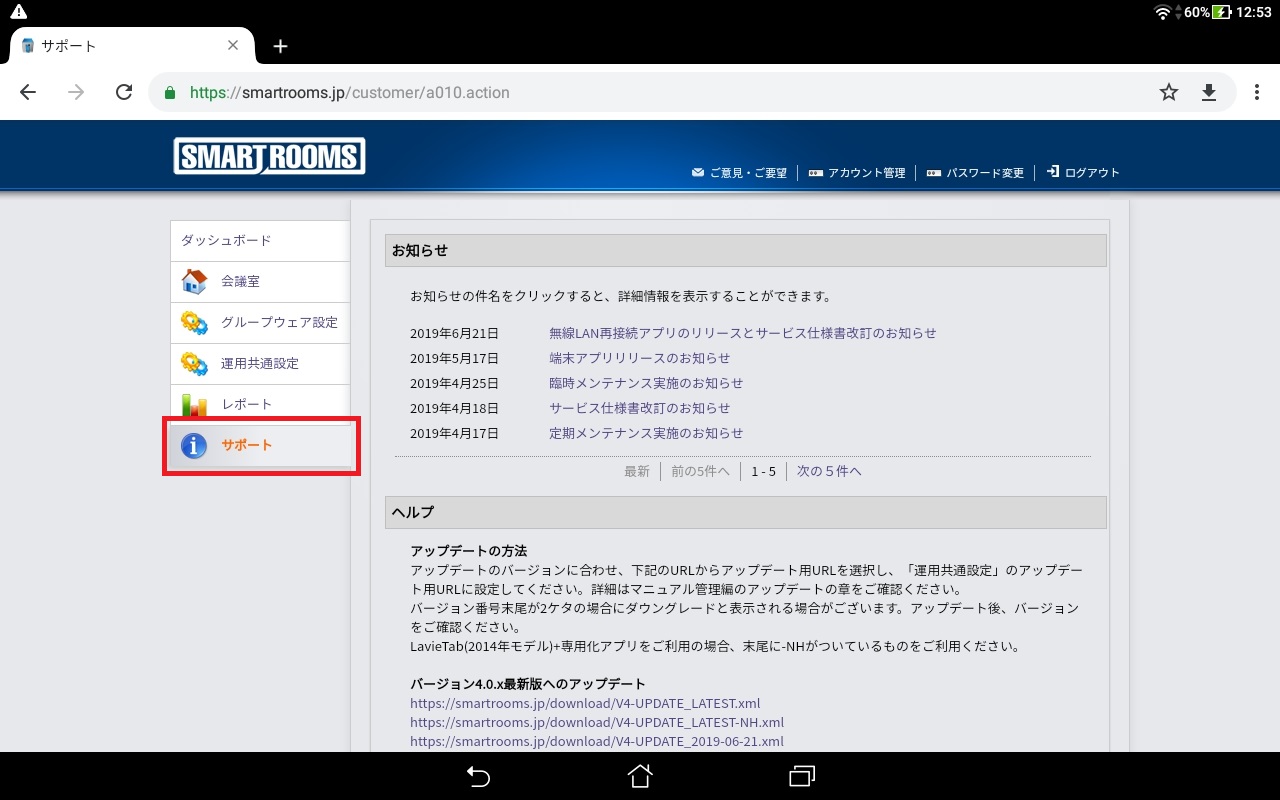The width and height of the screenshot is (1280, 800).
Task: Open V4-UPDATE_LATEST.xml download link
Action: (585, 703)
